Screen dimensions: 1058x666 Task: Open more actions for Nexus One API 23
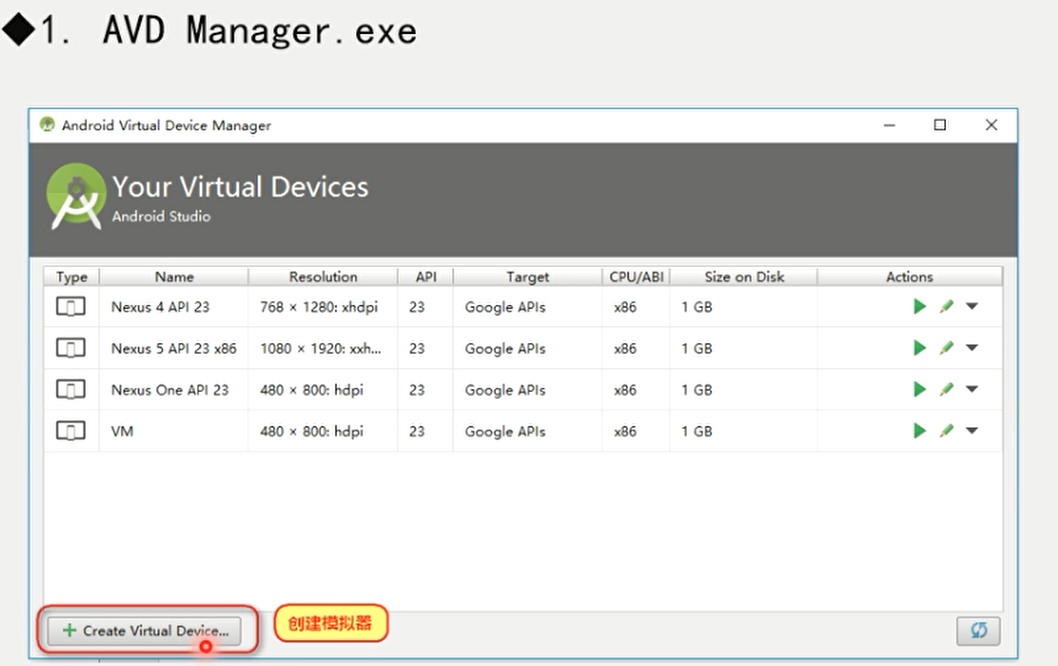(x=972, y=389)
